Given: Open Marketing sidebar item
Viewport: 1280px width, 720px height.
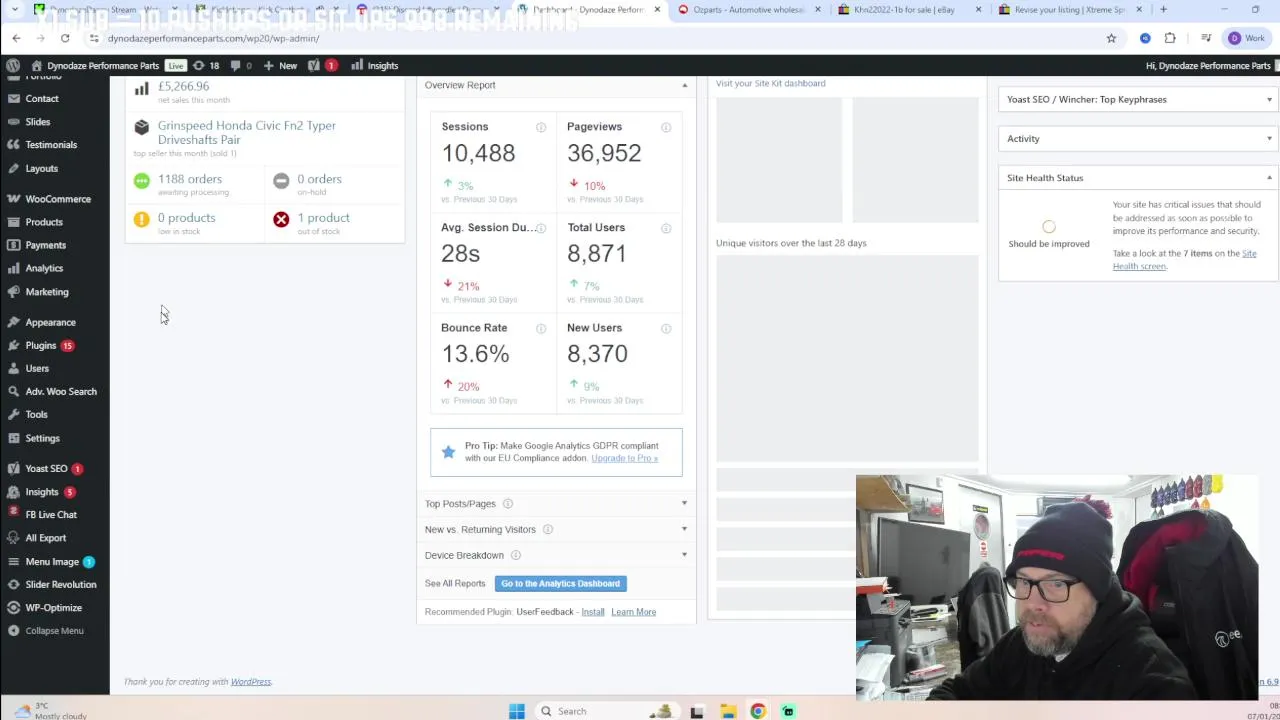Looking at the screenshot, I should coord(47,292).
